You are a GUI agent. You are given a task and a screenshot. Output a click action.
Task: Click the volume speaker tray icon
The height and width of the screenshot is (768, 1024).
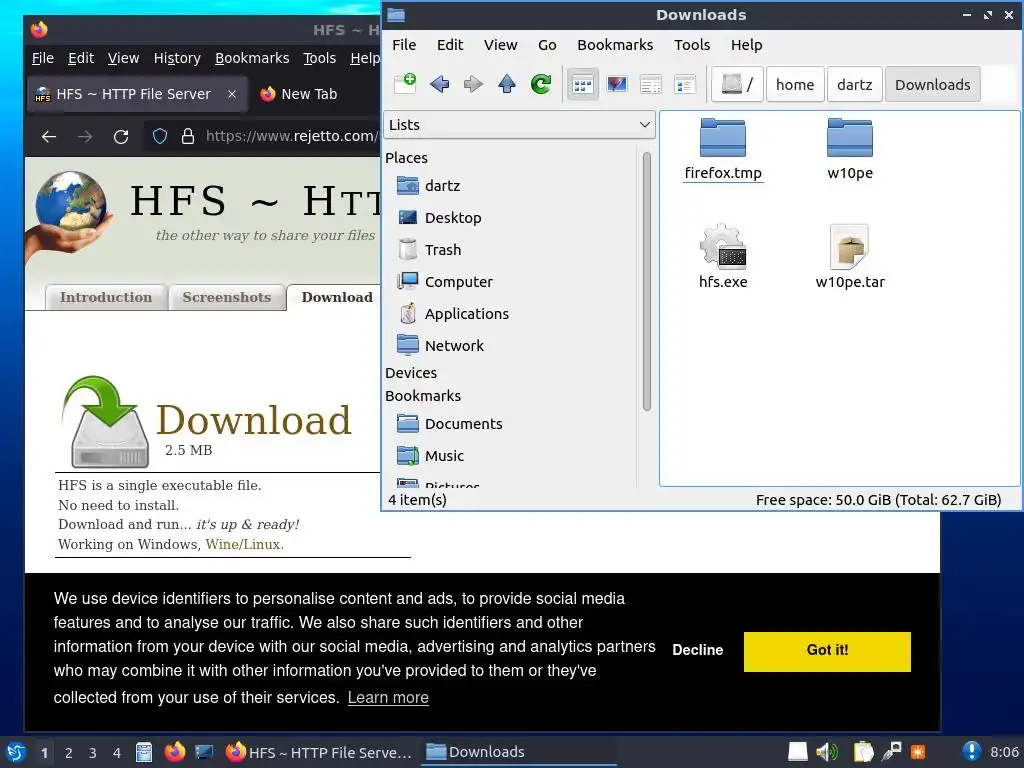coord(827,752)
